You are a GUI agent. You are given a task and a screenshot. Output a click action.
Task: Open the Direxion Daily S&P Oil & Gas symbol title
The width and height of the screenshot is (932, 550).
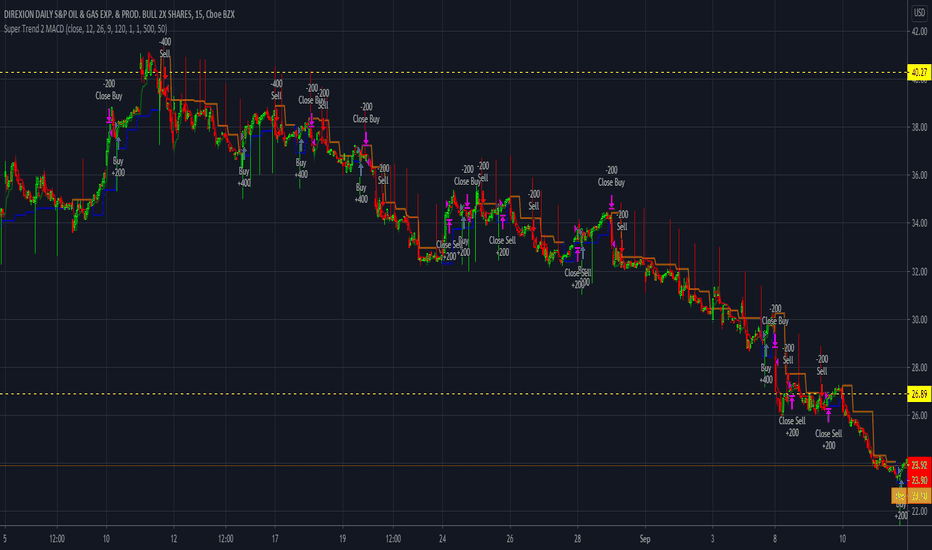pos(119,14)
